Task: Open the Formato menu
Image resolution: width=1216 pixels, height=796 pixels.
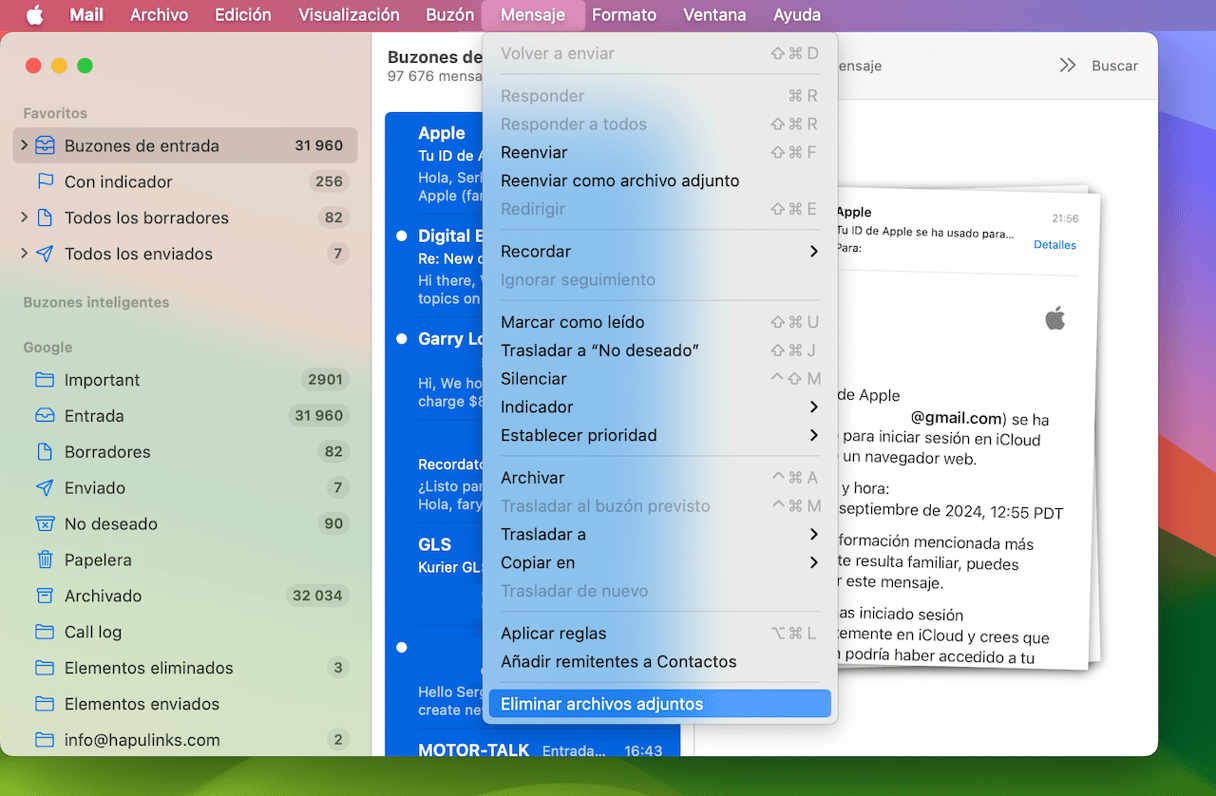Action: point(624,15)
